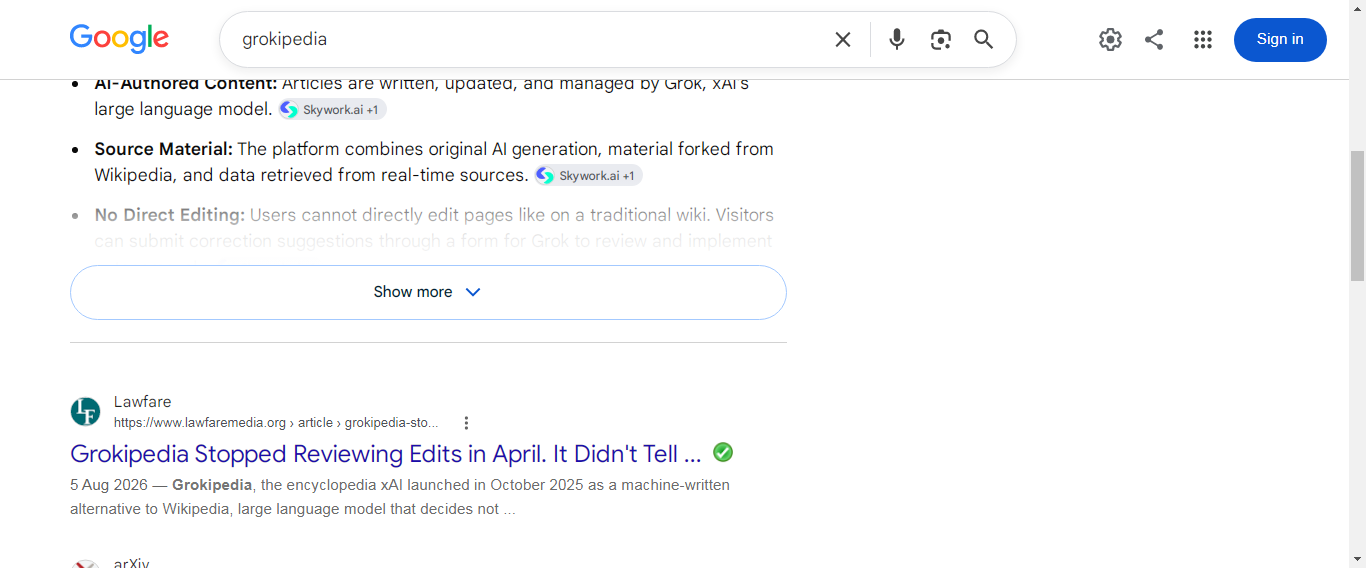
Task: Click the page vertical scrollbar thumb
Action: click(x=1357, y=216)
